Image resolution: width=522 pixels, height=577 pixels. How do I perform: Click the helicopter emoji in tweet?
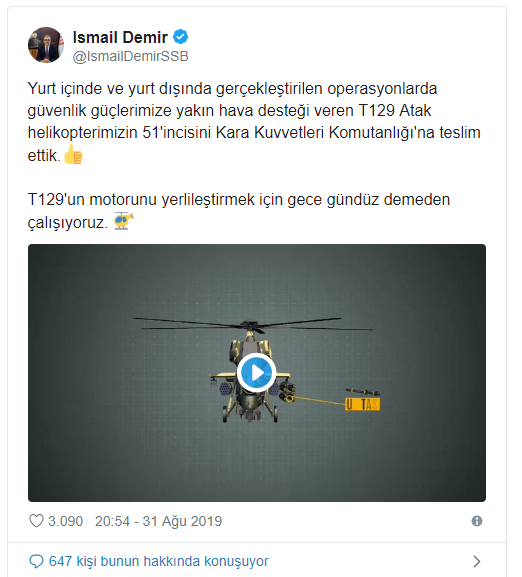(x=123, y=221)
